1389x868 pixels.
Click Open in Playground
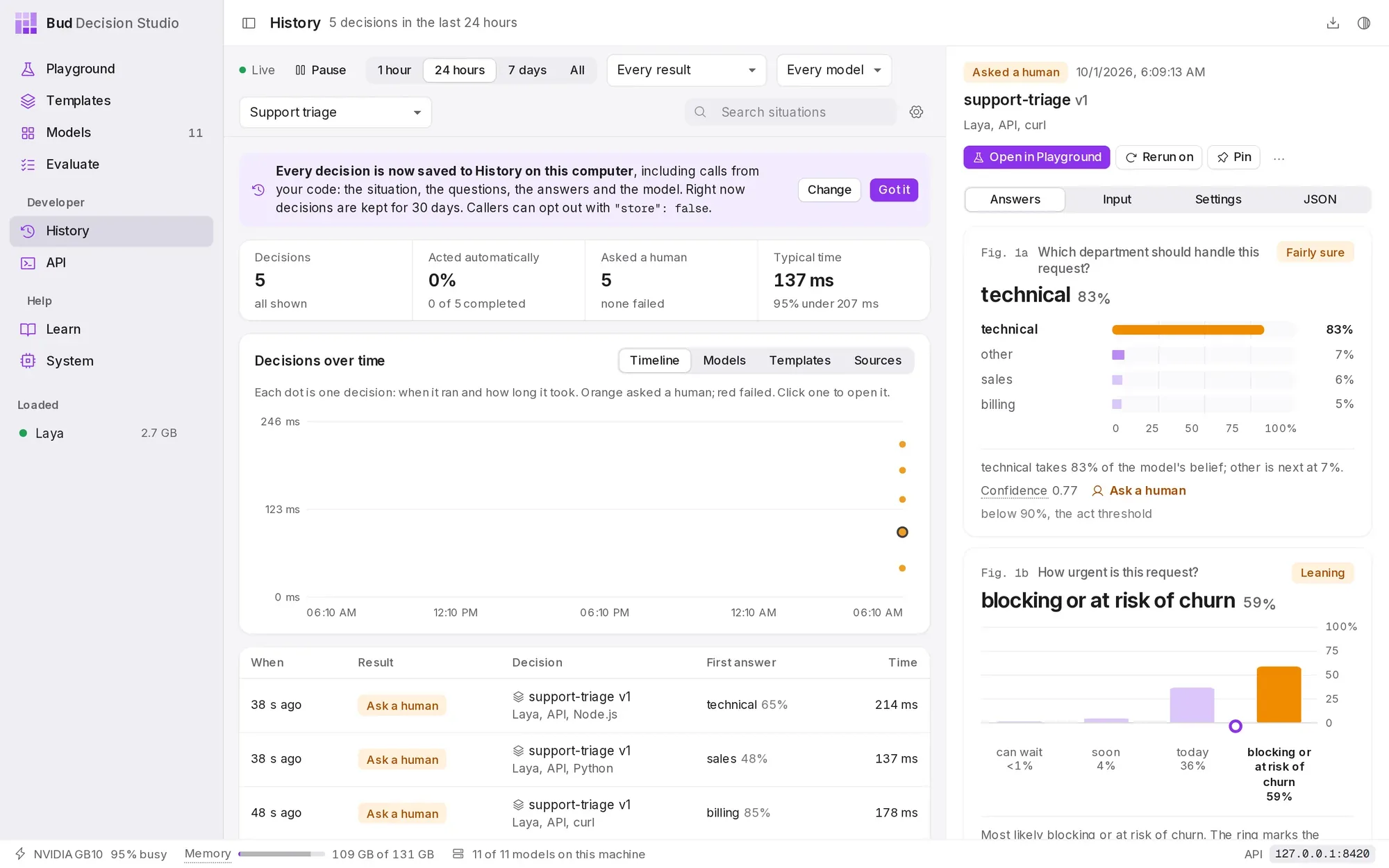[1036, 157]
